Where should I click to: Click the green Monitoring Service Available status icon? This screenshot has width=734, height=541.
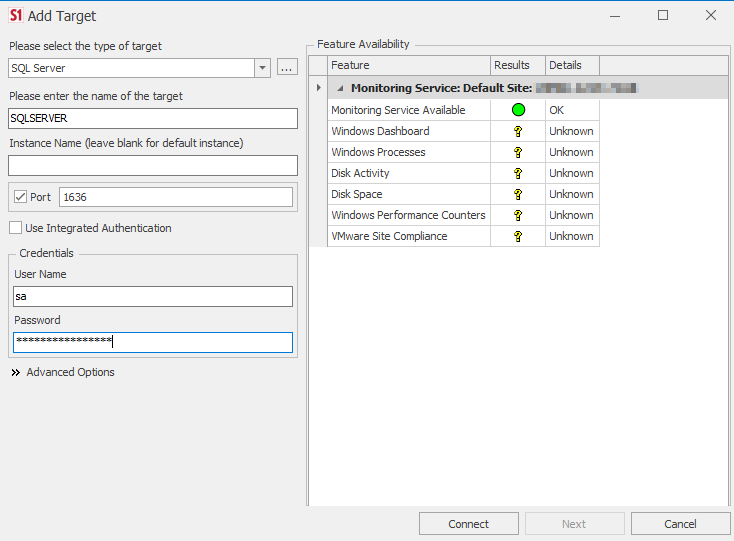click(518, 110)
